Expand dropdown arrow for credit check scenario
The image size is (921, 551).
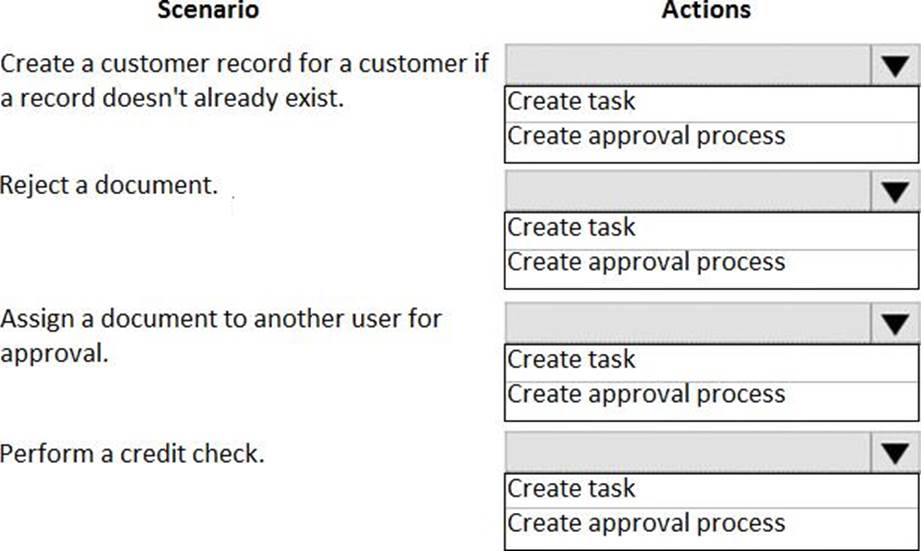click(x=894, y=454)
